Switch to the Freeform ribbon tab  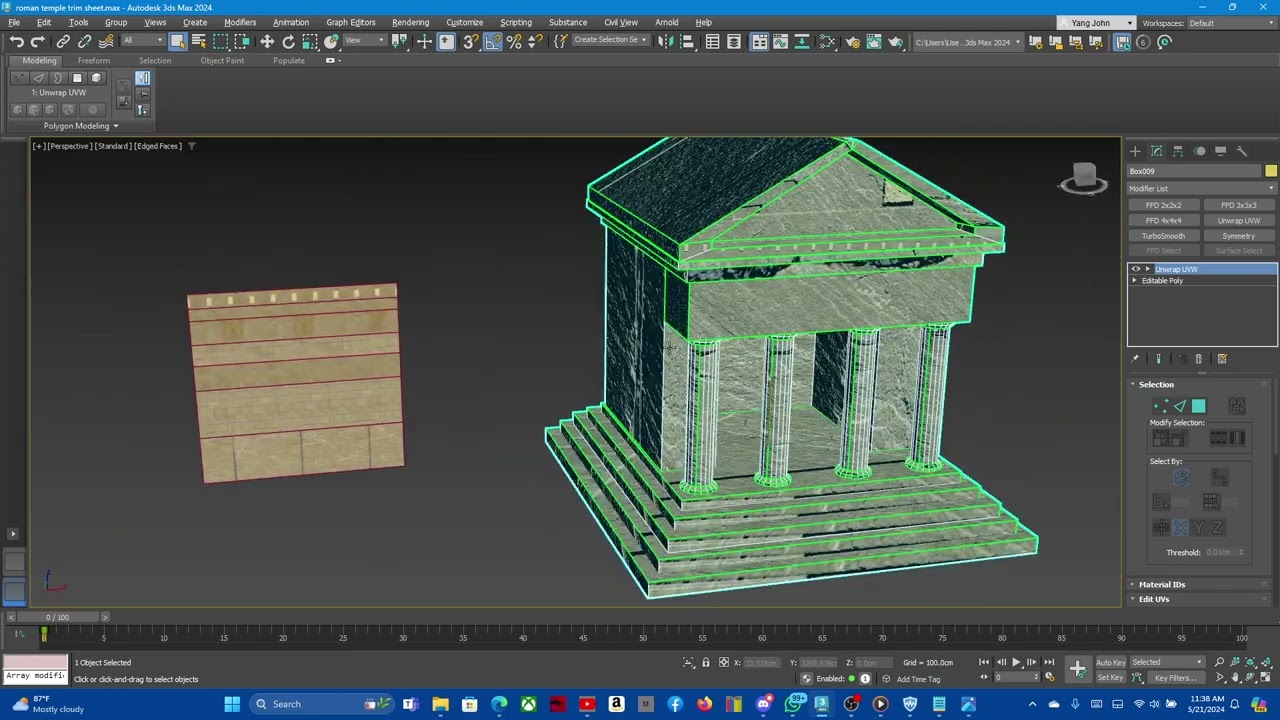point(94,60)
